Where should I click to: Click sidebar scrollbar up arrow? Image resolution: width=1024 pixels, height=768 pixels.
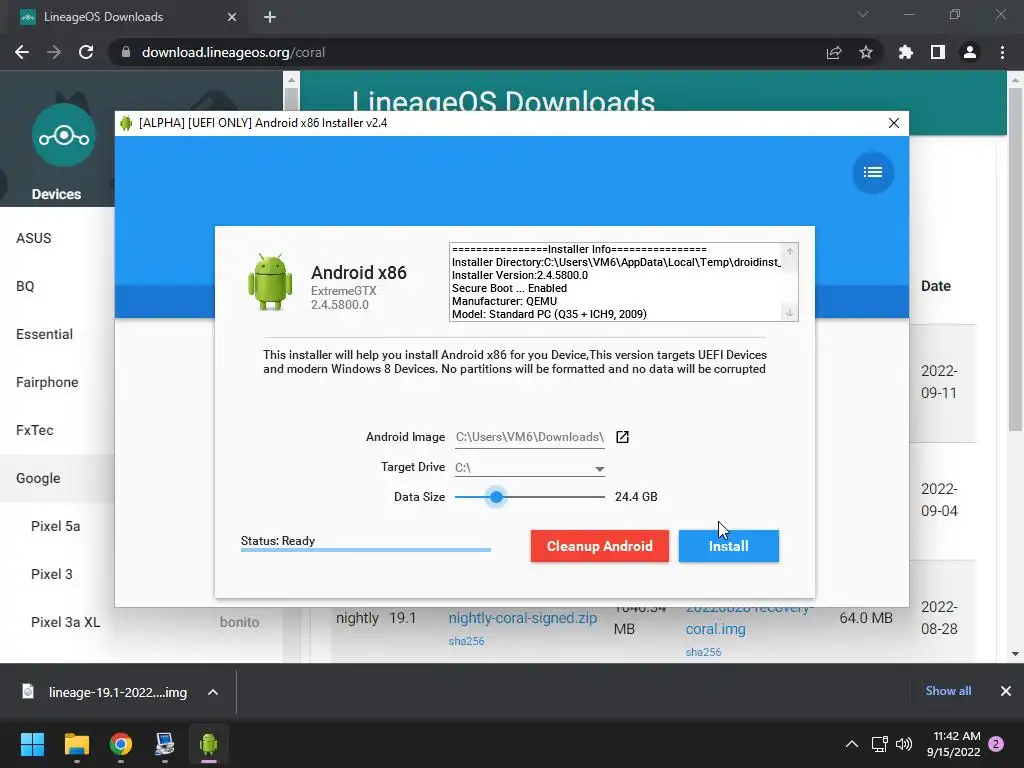pos(291,80)
